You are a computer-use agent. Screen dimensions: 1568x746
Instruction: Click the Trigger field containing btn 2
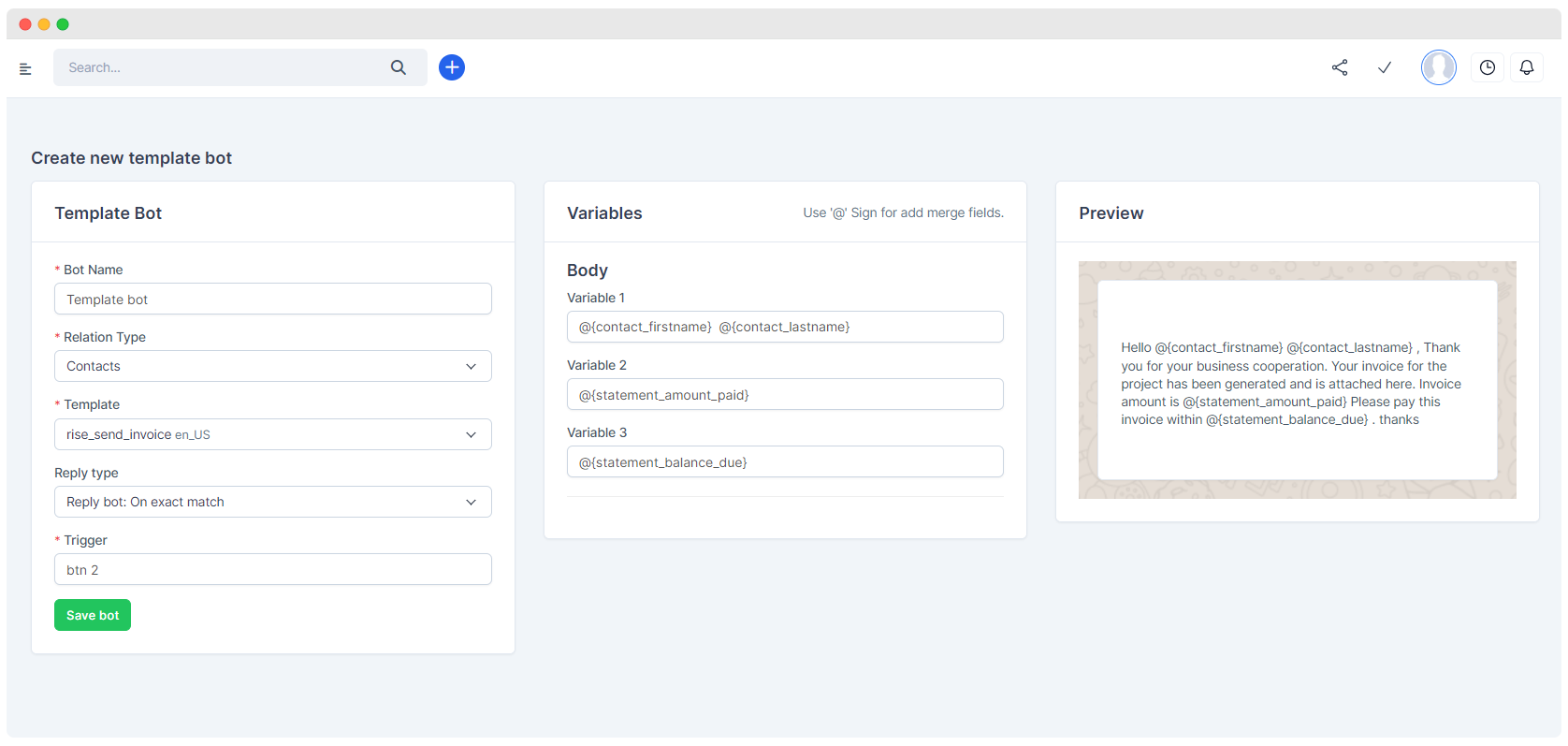click(272, 570)
